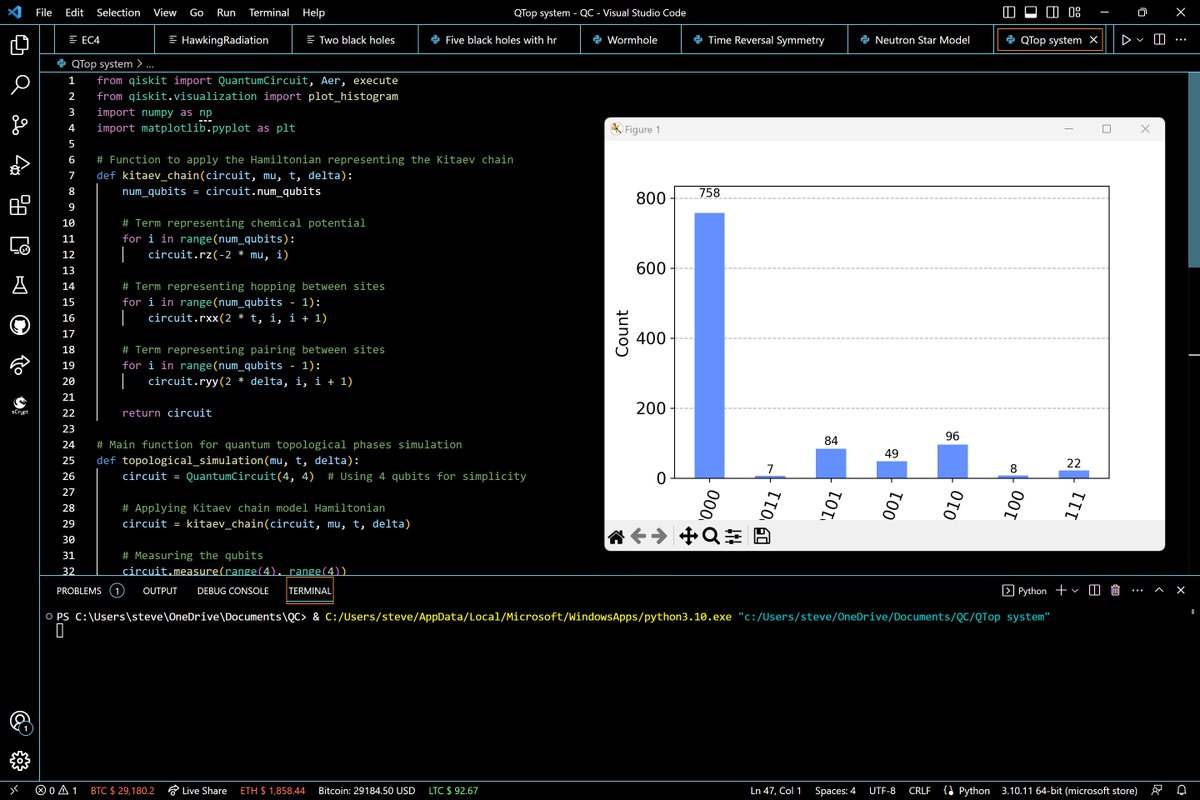Viewport: 1200px width, 800px height.
Task: Maximize the terminal panel with the chevron
Action: coord(1158,591)
